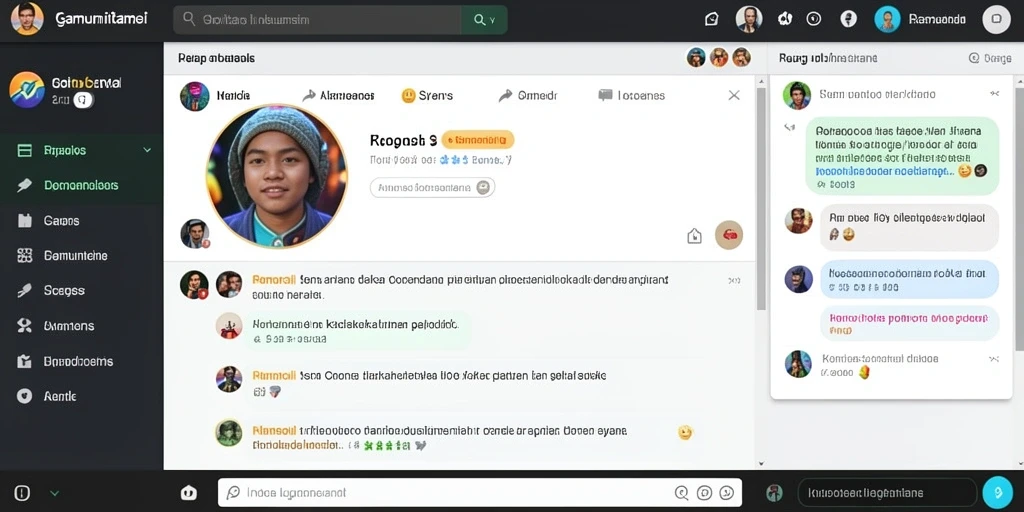This screenshot has height=512, width=1024.
Task: Click the blue chat bubble in right panel
Action: [x=910, y=280]
